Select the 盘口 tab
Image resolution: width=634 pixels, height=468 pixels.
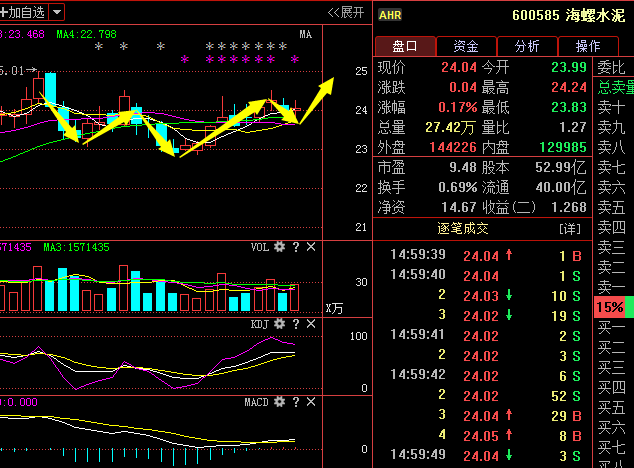(405, 46)
